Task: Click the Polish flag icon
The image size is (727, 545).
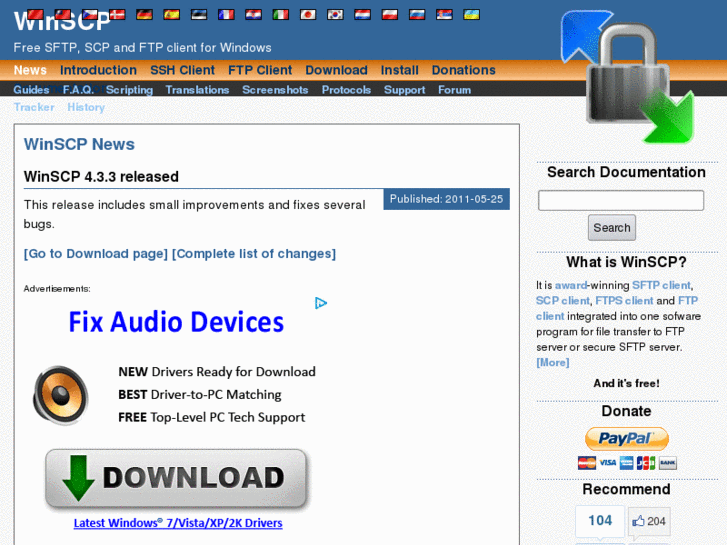Action: [390, 15]
